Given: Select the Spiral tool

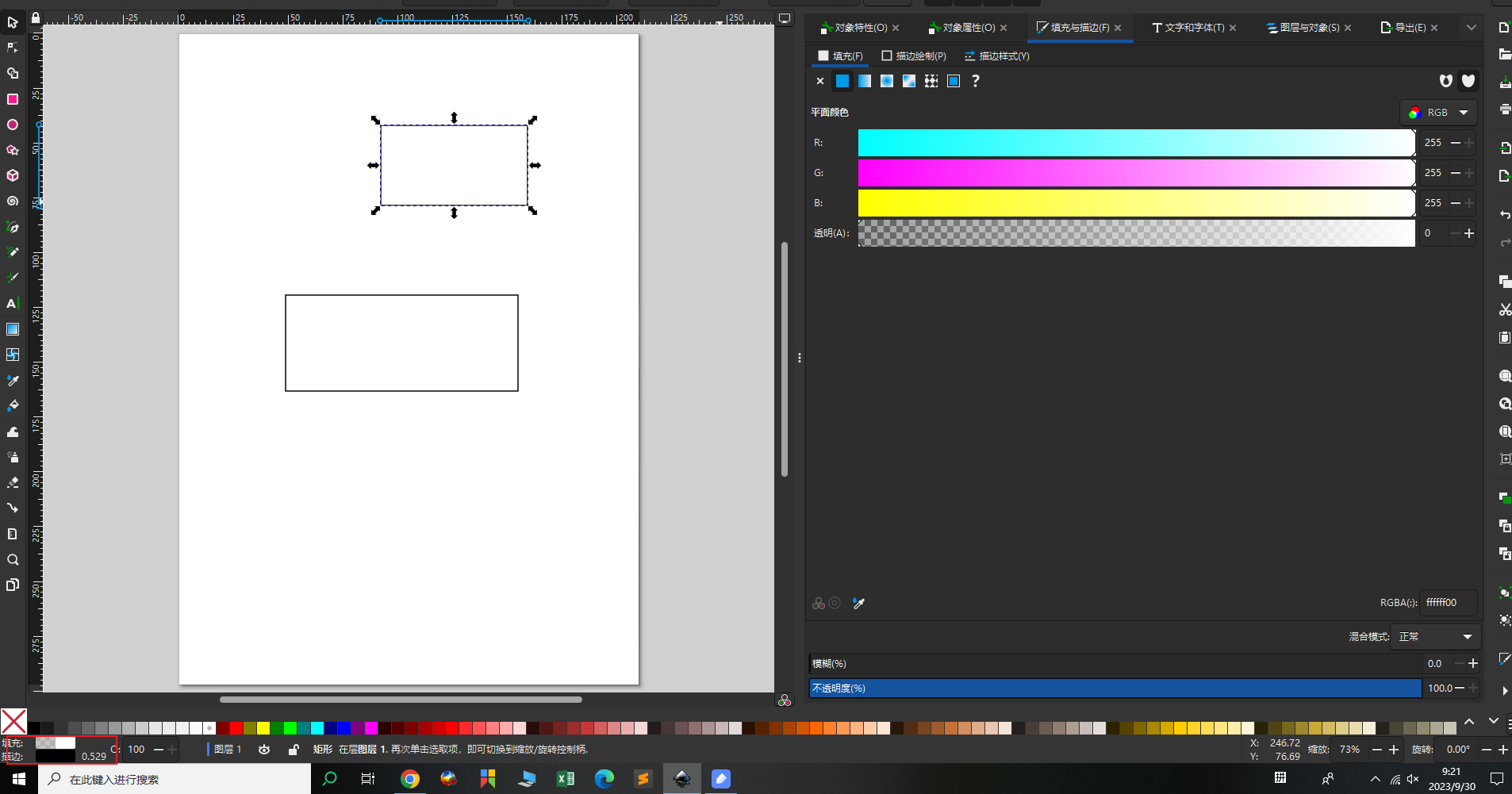Looking at the screenshot, I should point(13,201).
